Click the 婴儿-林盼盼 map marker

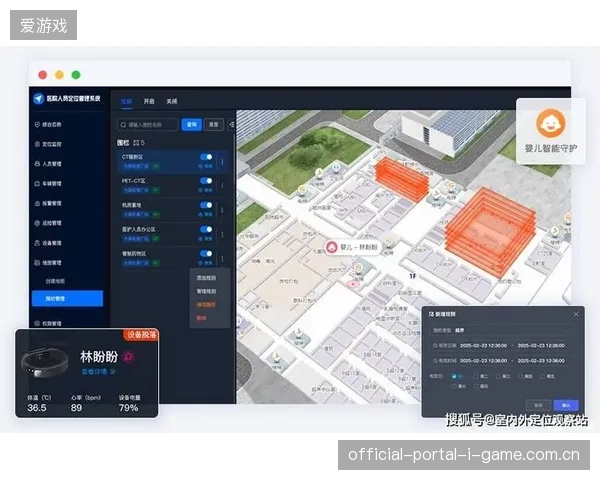353,247
